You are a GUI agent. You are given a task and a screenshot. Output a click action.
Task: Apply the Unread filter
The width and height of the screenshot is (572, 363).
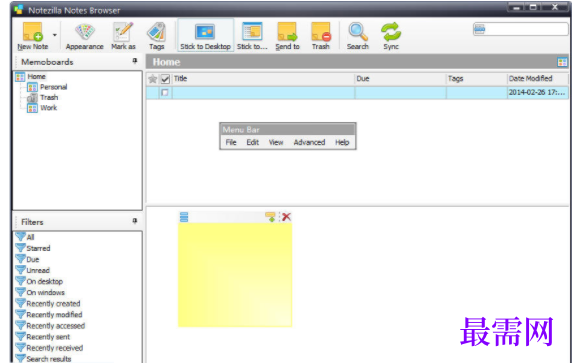[33, 270]
